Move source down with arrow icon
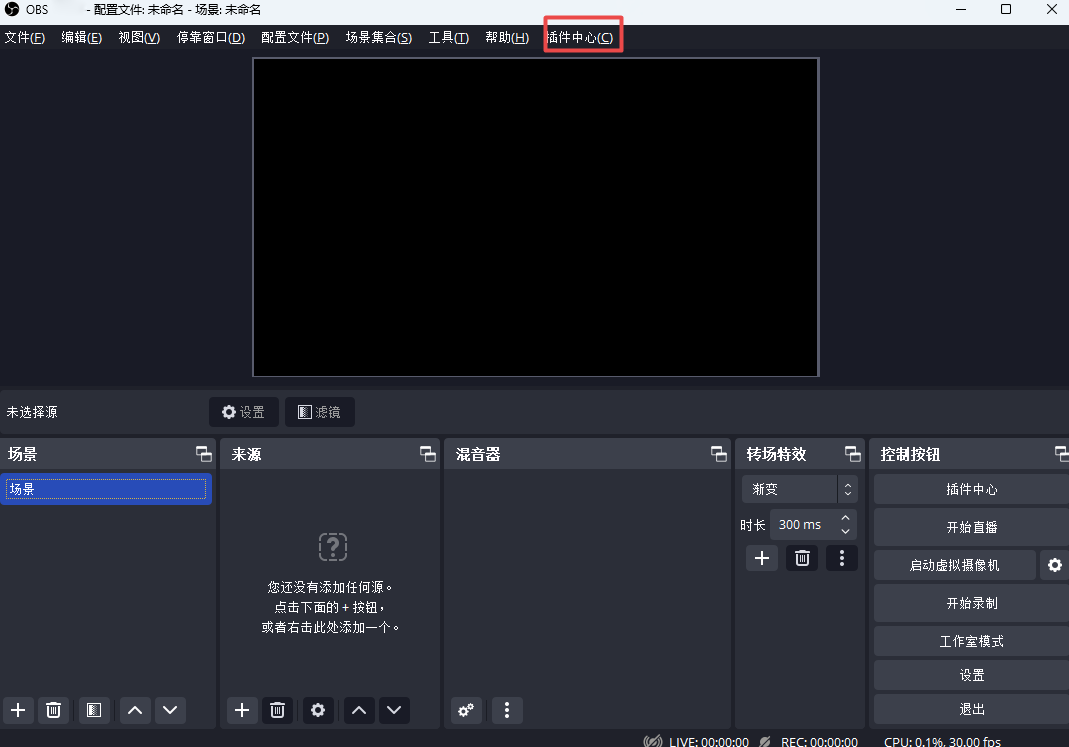The image size is (1069, 747). coord(394,710)
